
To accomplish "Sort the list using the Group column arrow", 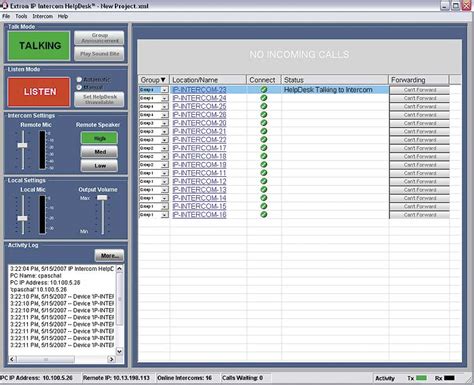I will tap(163, 80).
